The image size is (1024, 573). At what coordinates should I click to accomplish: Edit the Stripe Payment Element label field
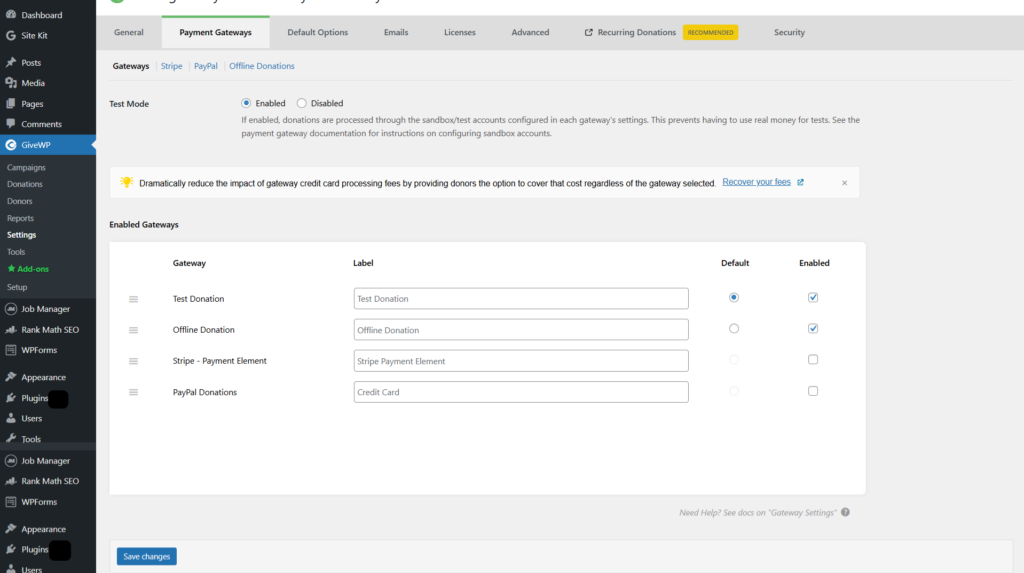pyautogui.click(x=521, y=361)
